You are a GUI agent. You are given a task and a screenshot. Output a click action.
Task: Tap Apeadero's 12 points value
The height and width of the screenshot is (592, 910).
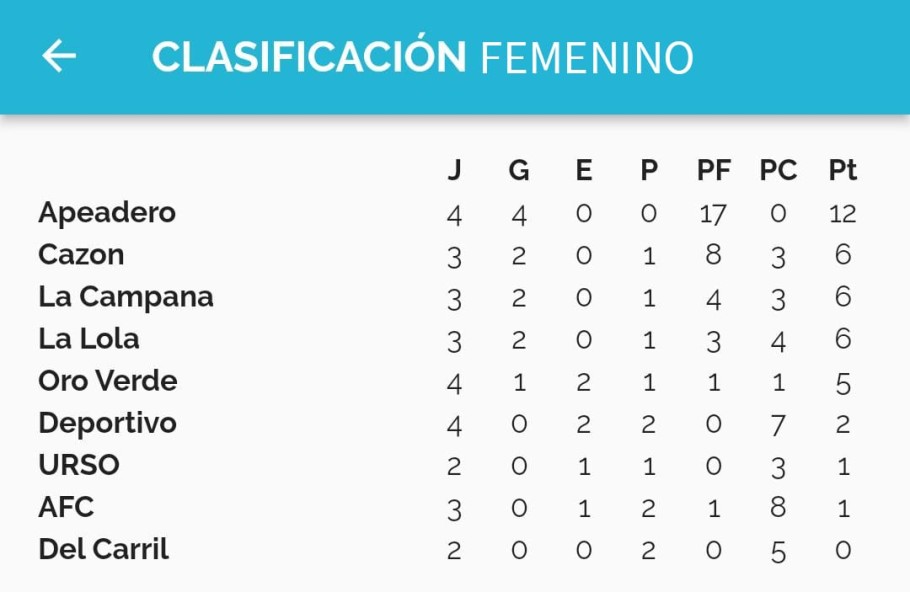pos(843,214)
